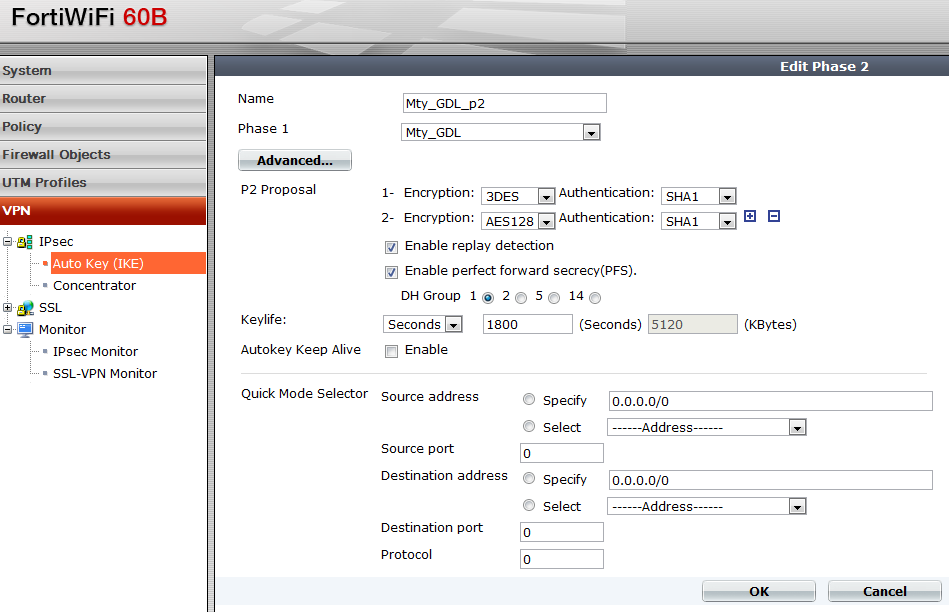Click the Protocol field
Viewport: 949px width, 612px height.
pyautogui.click(x=562, y=559)
